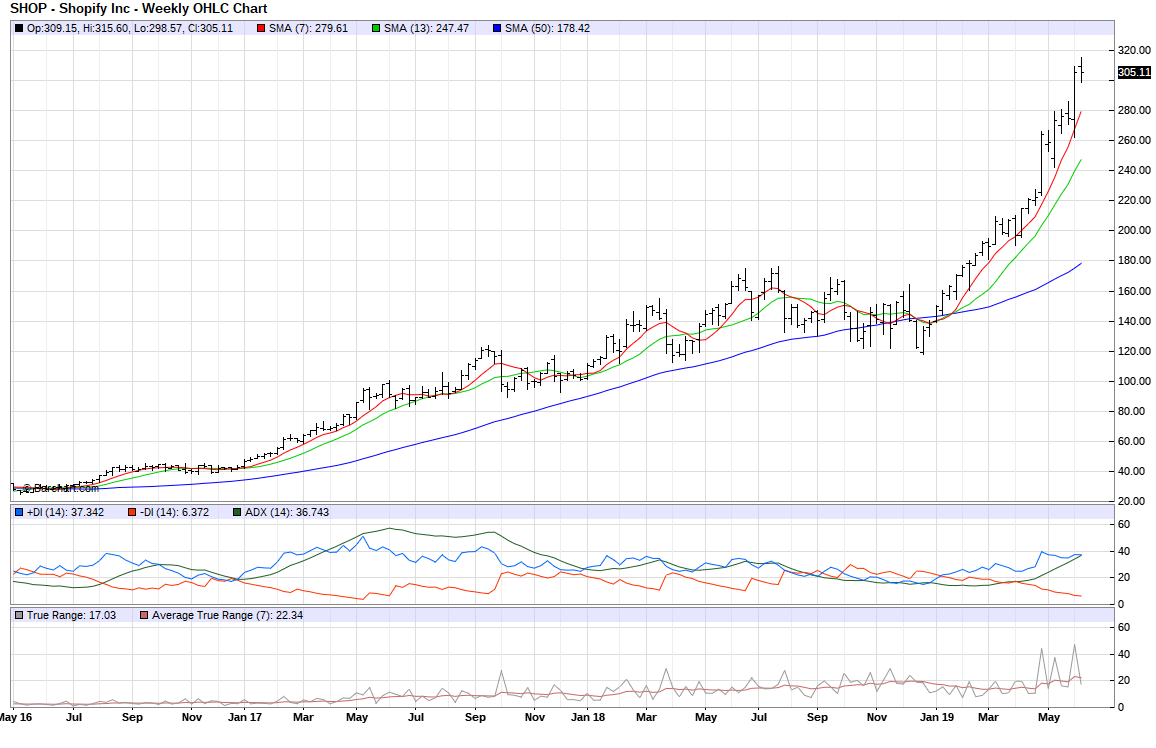Screen dimensions: 1156x748
Task: Click the 320.00 price axis label
Action: [x=1133, y=50]
